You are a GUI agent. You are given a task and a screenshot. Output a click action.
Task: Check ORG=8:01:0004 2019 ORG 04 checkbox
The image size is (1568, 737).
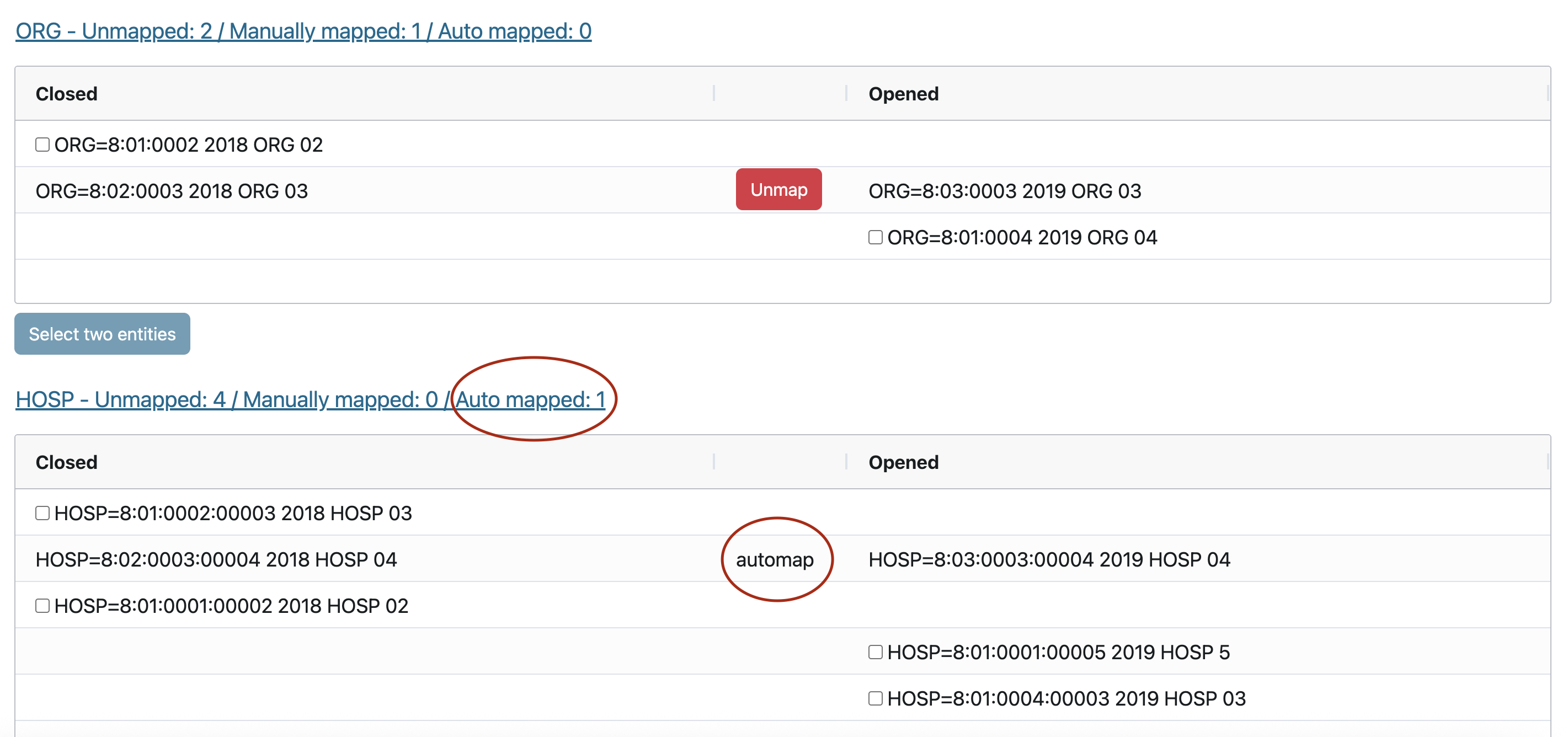pyautogui.click(x=874, y=237)
